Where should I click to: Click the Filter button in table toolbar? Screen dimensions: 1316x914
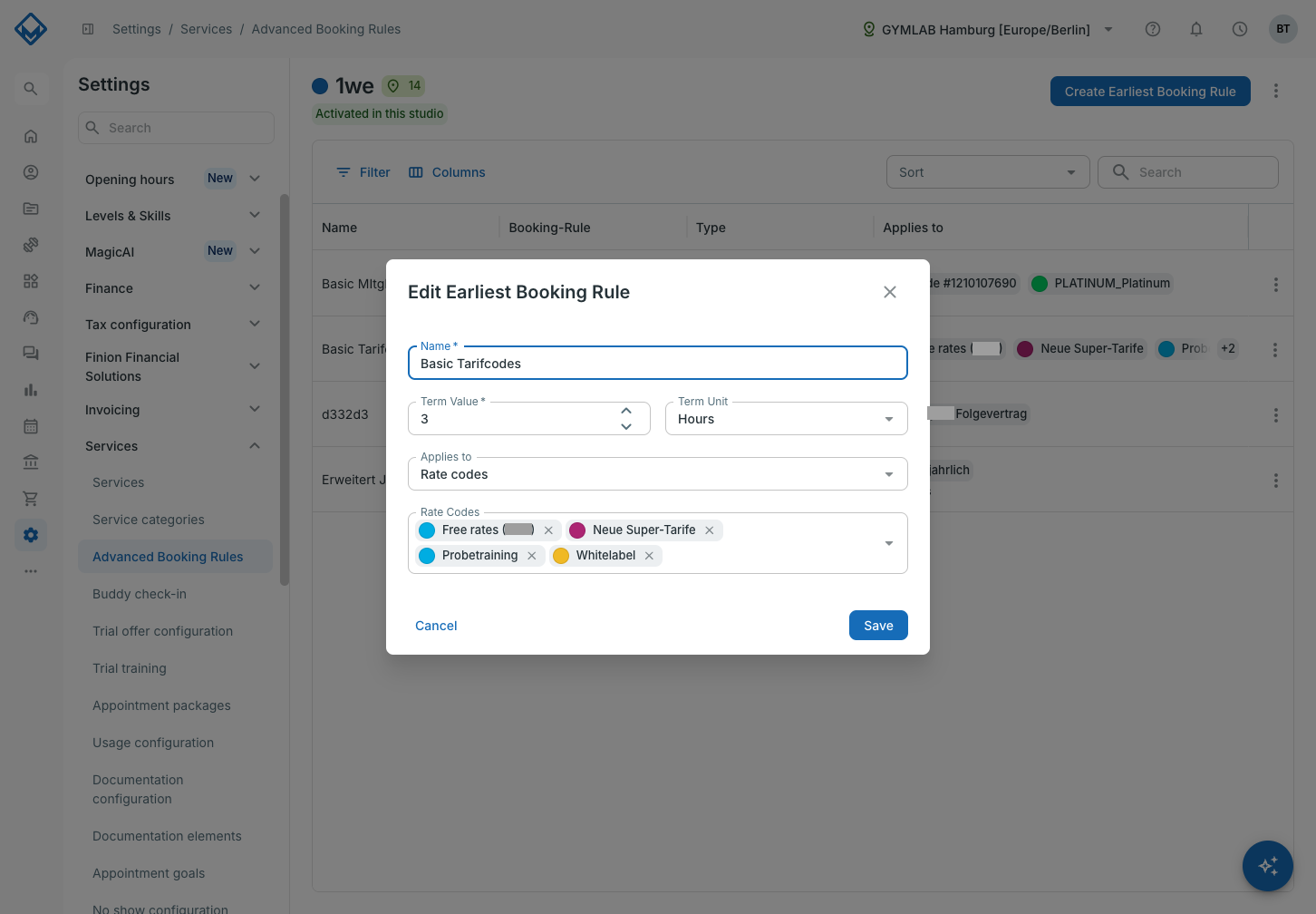(x=363, y=172)
